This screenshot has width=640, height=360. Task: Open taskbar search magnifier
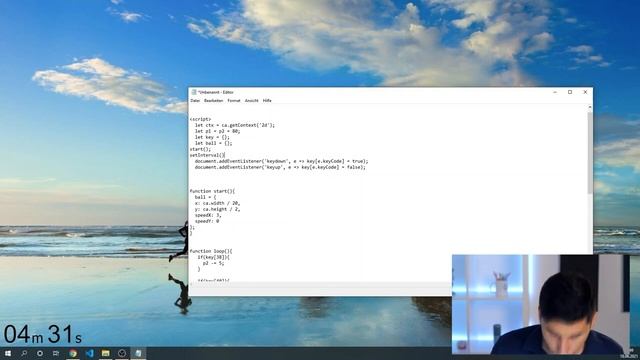(24, 353)
